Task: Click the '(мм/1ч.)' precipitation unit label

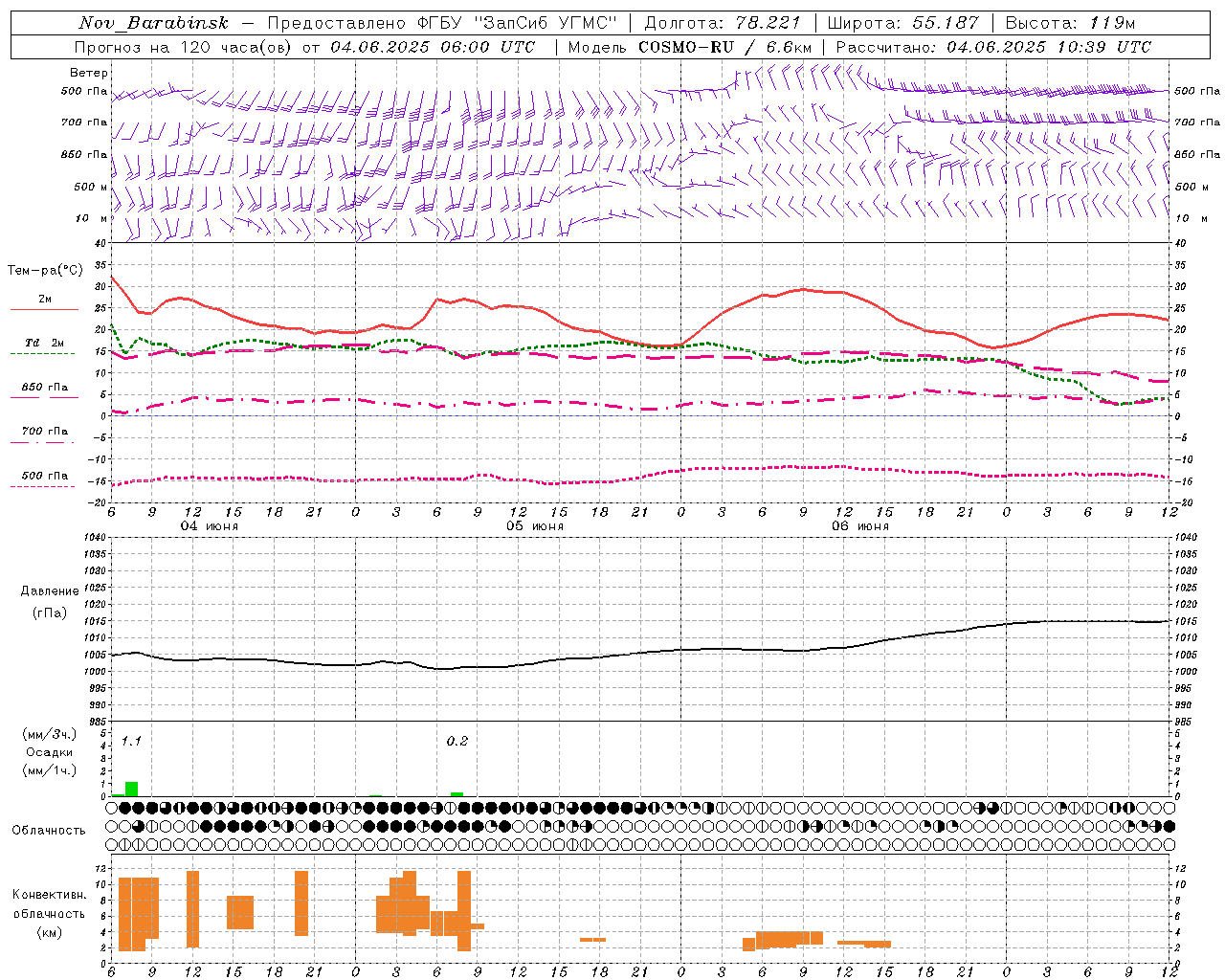Action: pos(50,770)
